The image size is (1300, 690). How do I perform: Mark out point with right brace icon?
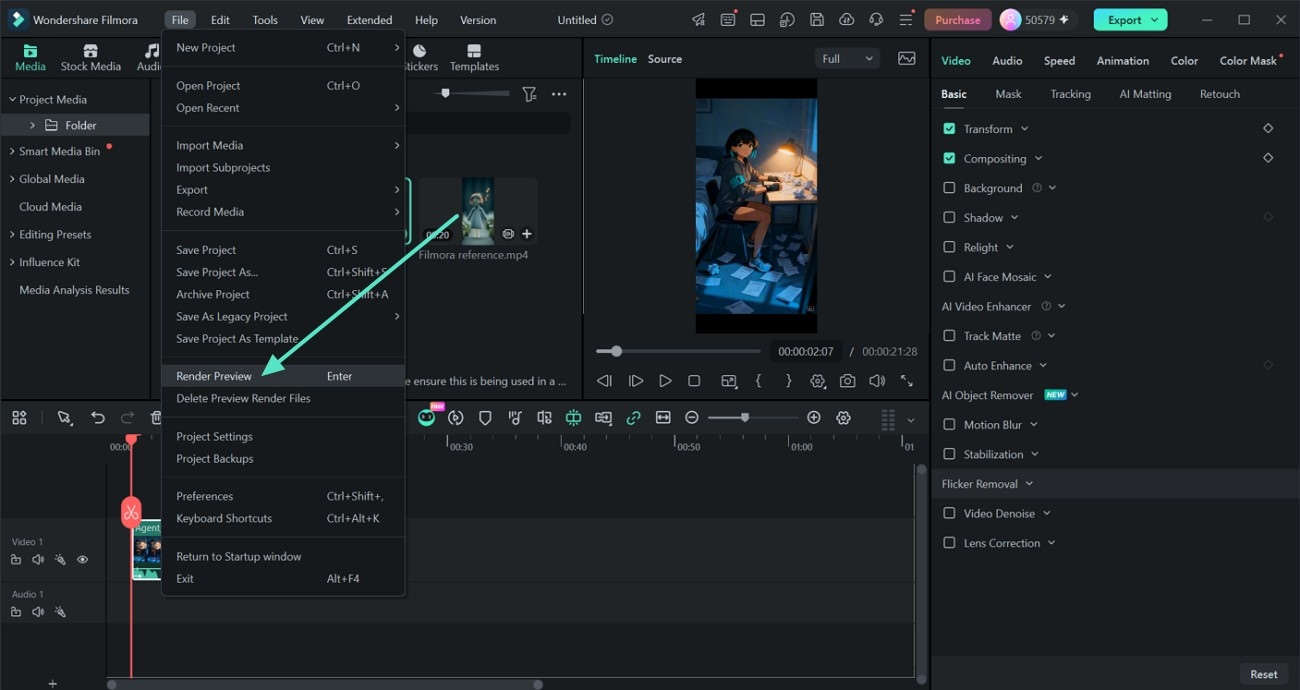click(788, 381)
